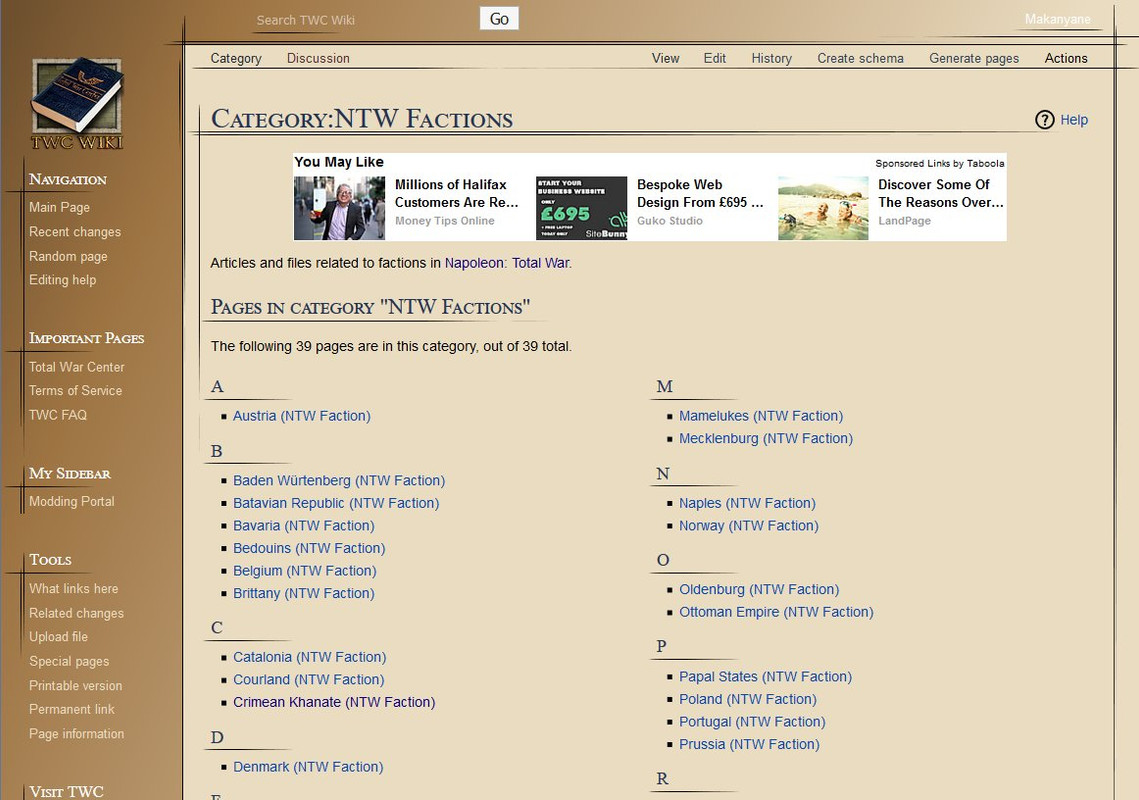Open Discover Some Of The Reasons ad headline
This screenshot has width=1139, height=800.
[x=941, y=193]
